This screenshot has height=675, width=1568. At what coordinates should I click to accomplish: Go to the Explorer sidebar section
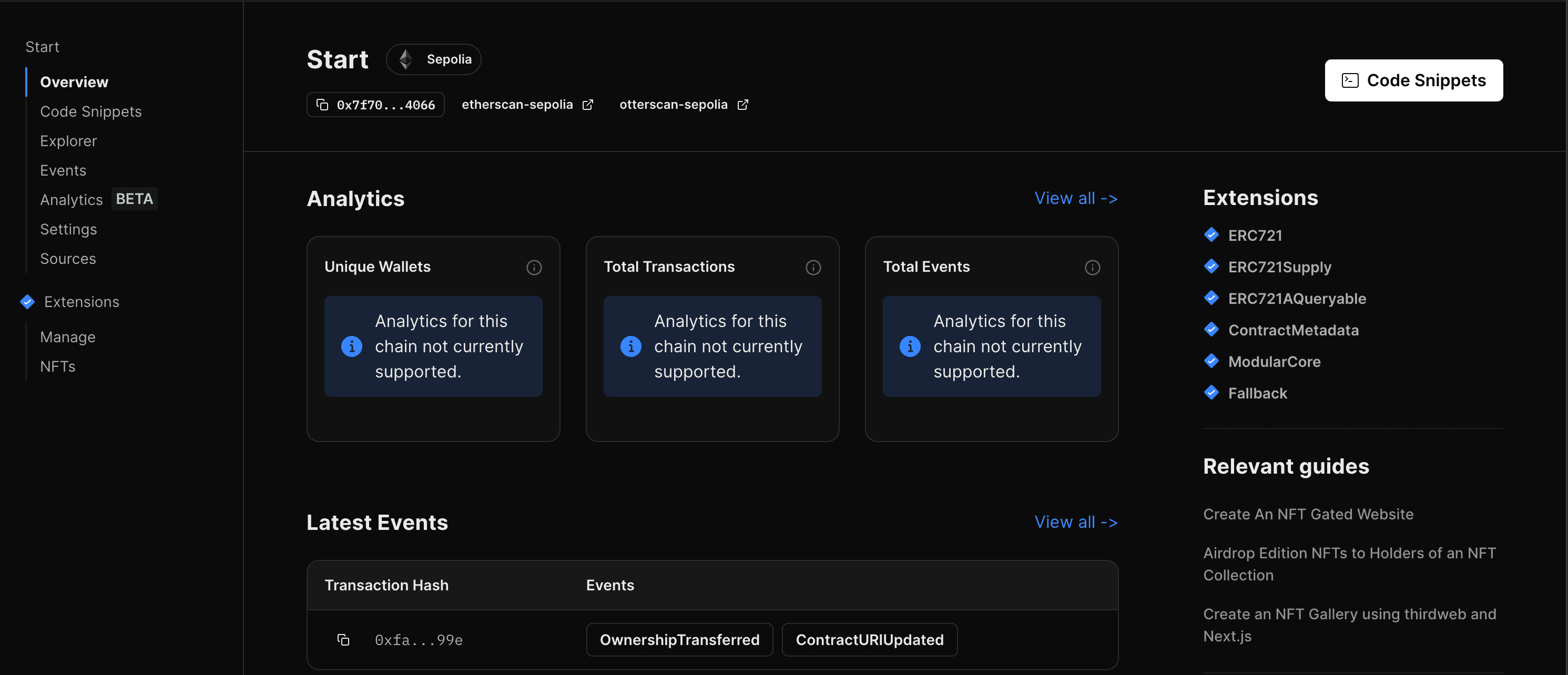pos(68,141)
